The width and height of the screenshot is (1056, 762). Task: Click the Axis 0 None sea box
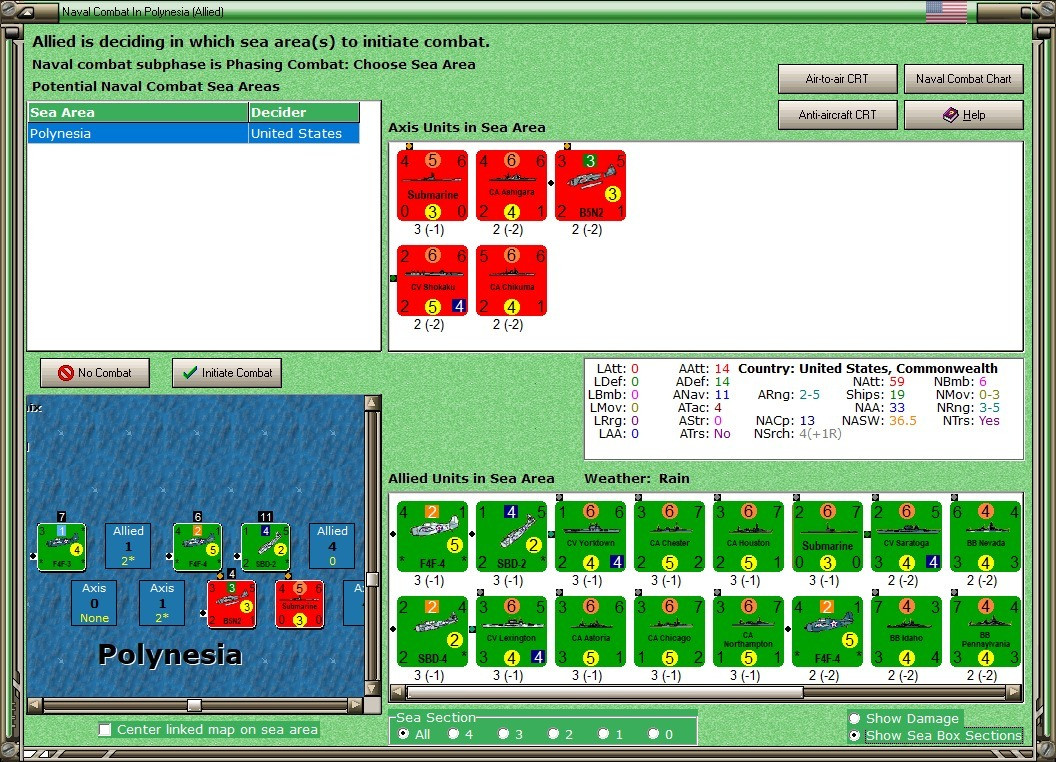(x=94, y=603)
